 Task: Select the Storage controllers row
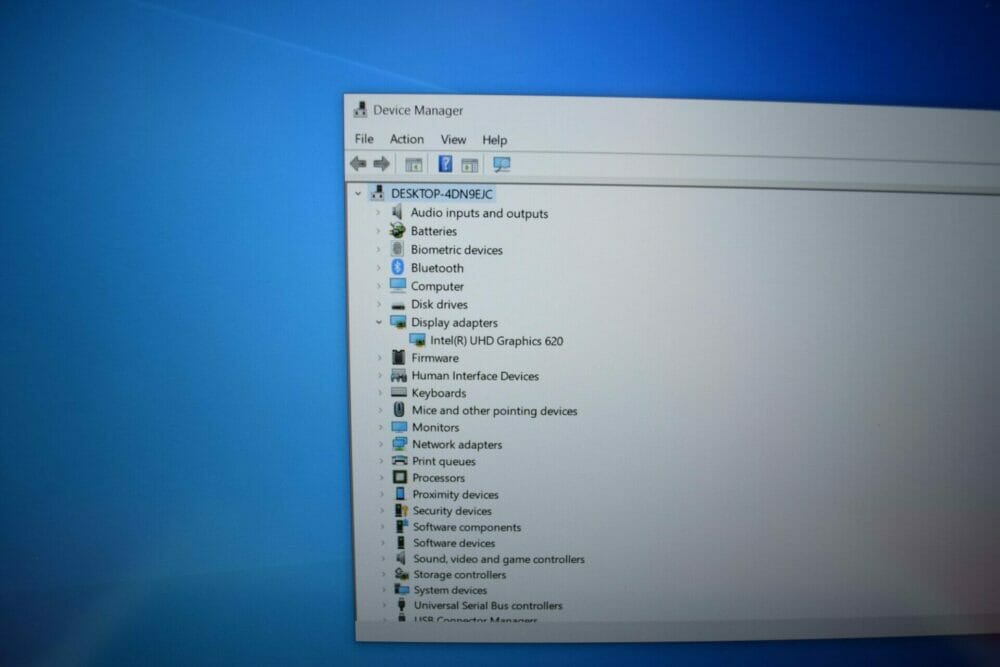point(459,574)
